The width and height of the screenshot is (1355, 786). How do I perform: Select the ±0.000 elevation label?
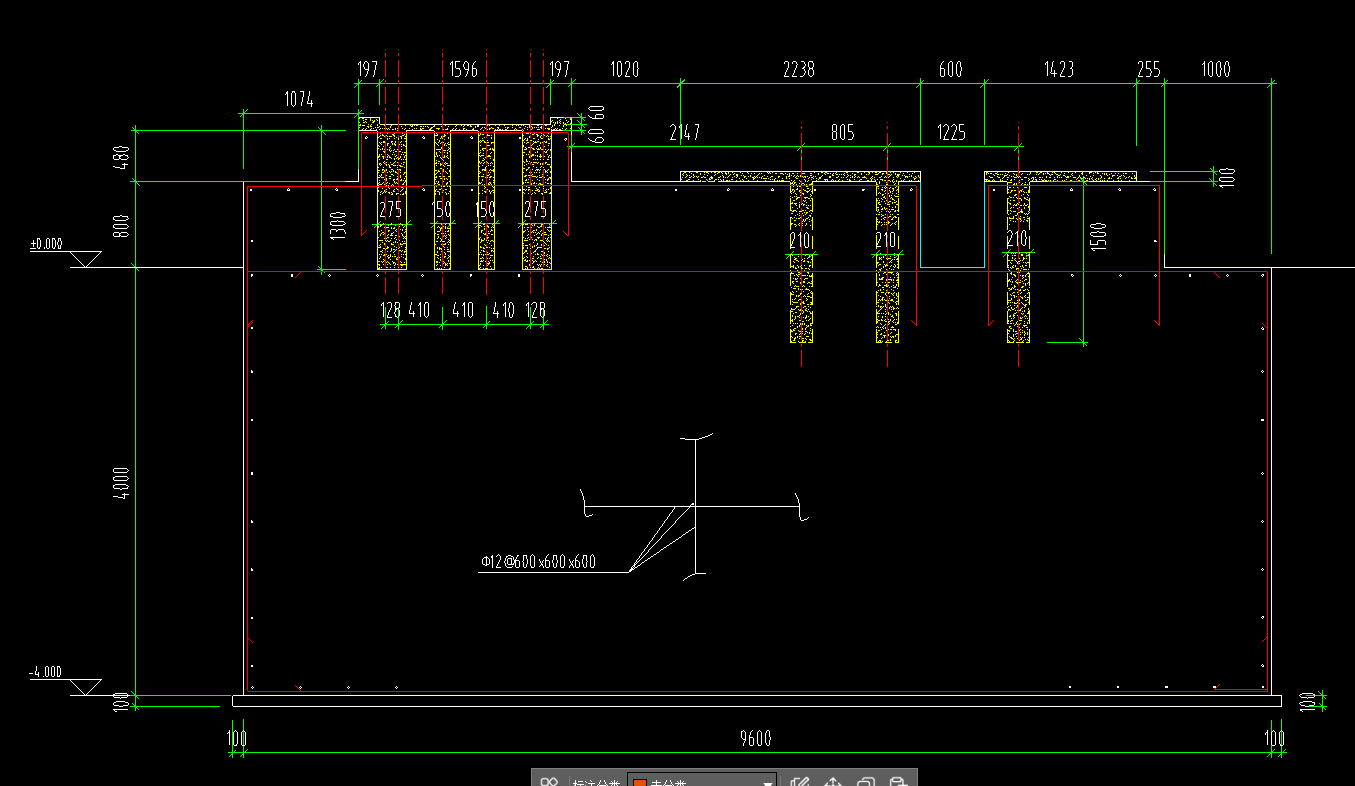46,243
